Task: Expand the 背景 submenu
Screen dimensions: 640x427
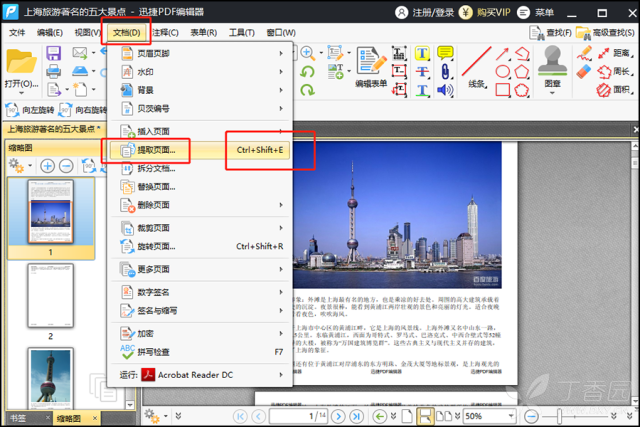Action: 200,90
